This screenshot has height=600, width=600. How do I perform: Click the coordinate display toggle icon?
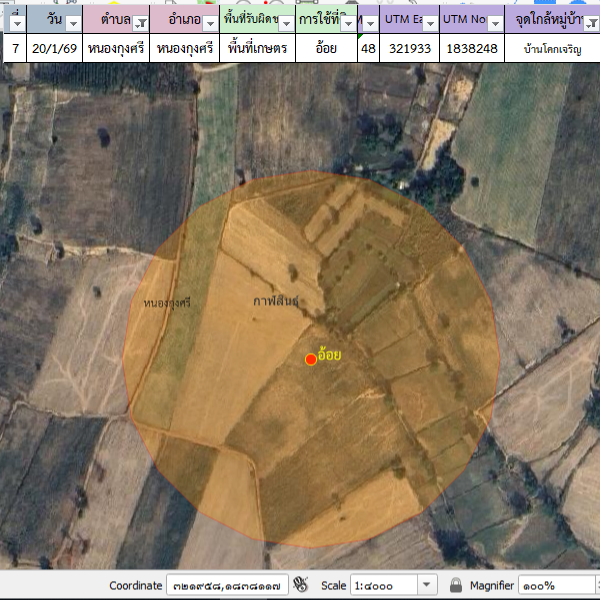pos(301,585)
